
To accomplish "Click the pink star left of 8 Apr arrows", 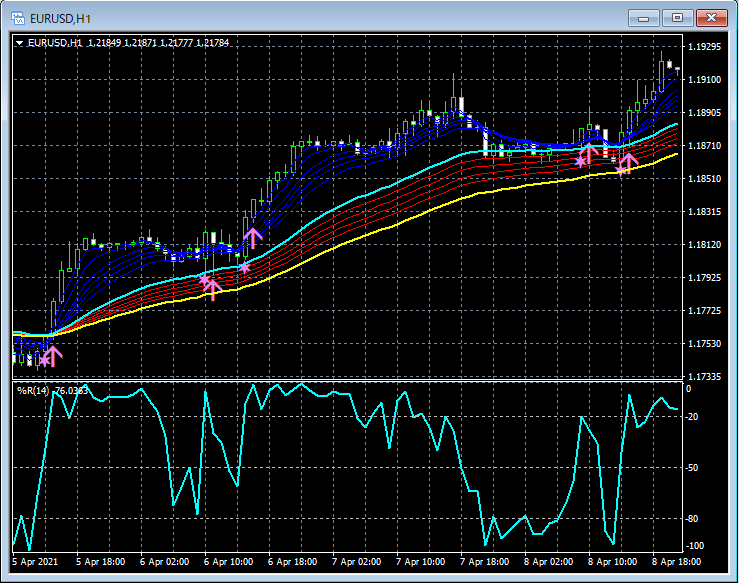I will tap(580, 160).
